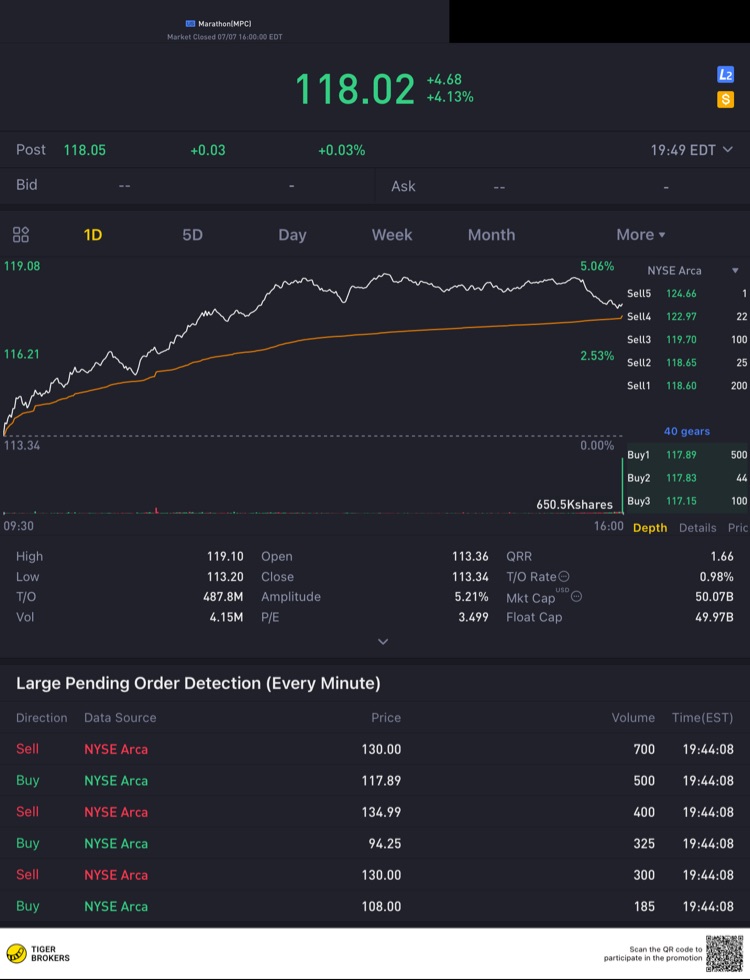The width and height of the screenshot is (750, 980).
Task: Click the Volume column header
Action: tap(633, 718)
